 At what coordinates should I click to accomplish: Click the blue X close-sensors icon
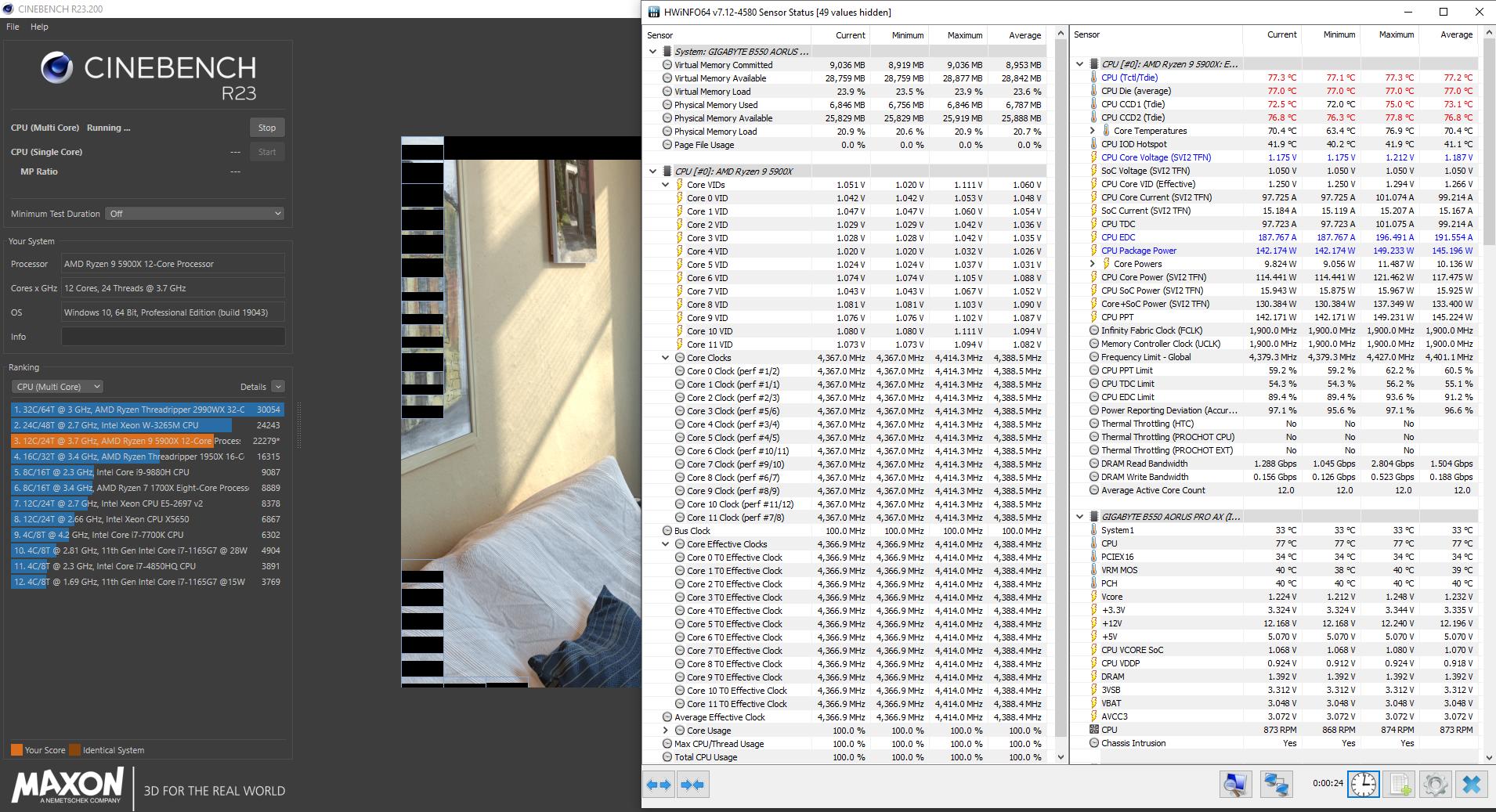pos(1472,784)
